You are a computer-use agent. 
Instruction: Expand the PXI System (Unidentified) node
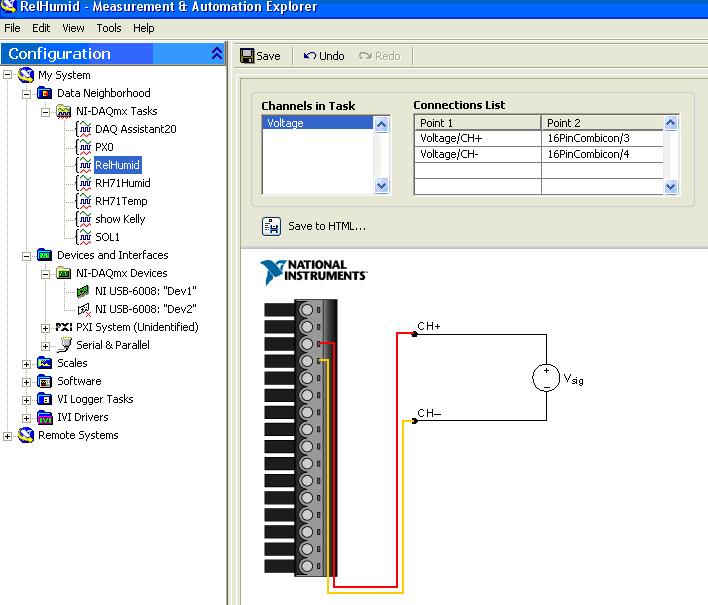46,327
